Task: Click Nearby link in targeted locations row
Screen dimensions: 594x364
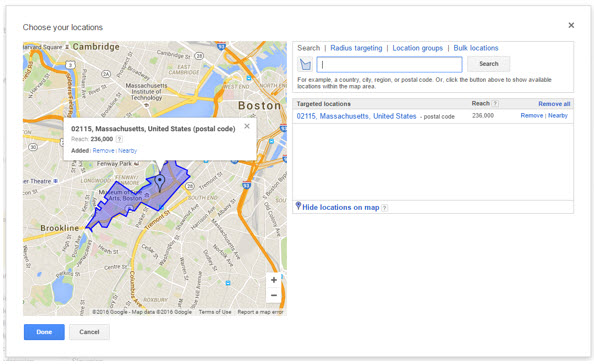Action: [x=558, y=116]
